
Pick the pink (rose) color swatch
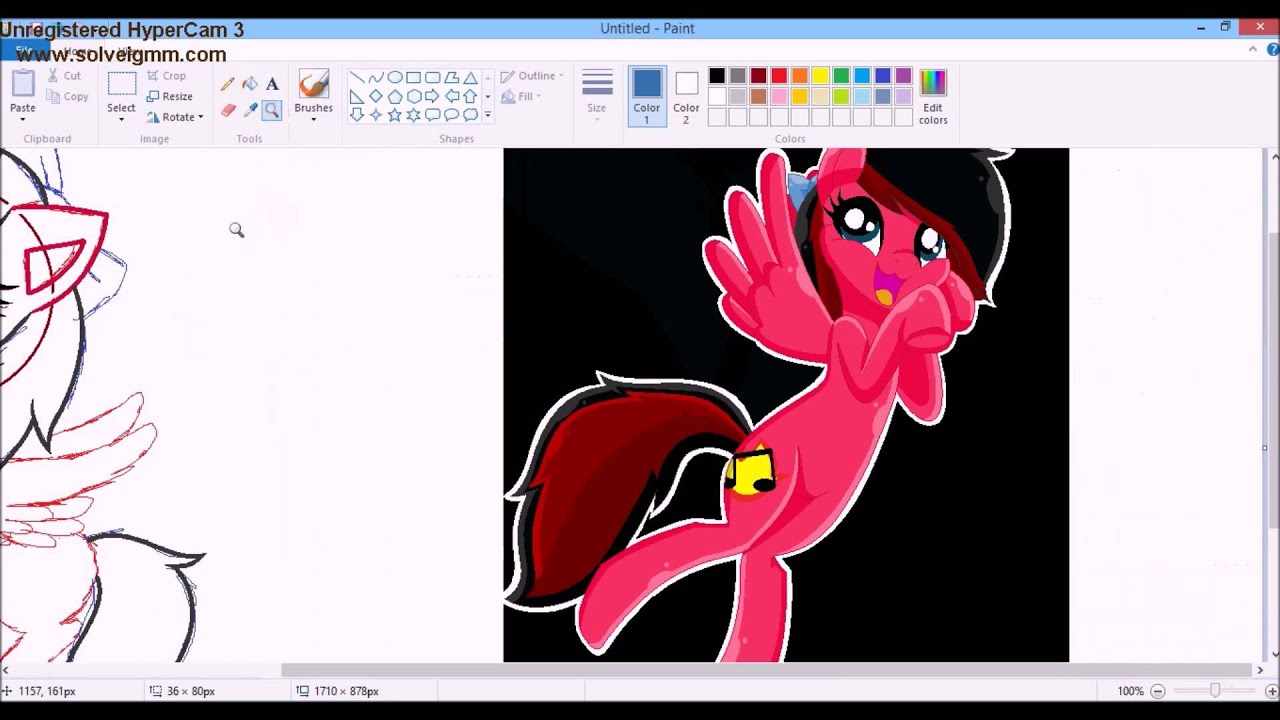pyautogui.click(x=779, y=97)
